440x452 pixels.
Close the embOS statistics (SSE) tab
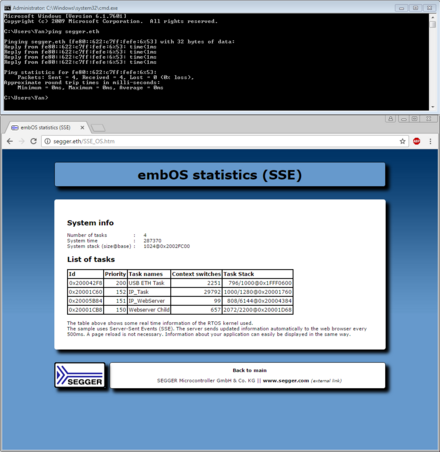[x=82, y=127]
